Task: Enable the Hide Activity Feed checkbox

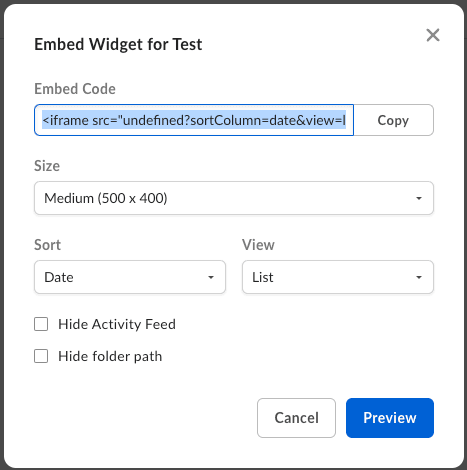Action: pyautogui.click(x=41, y=324)
